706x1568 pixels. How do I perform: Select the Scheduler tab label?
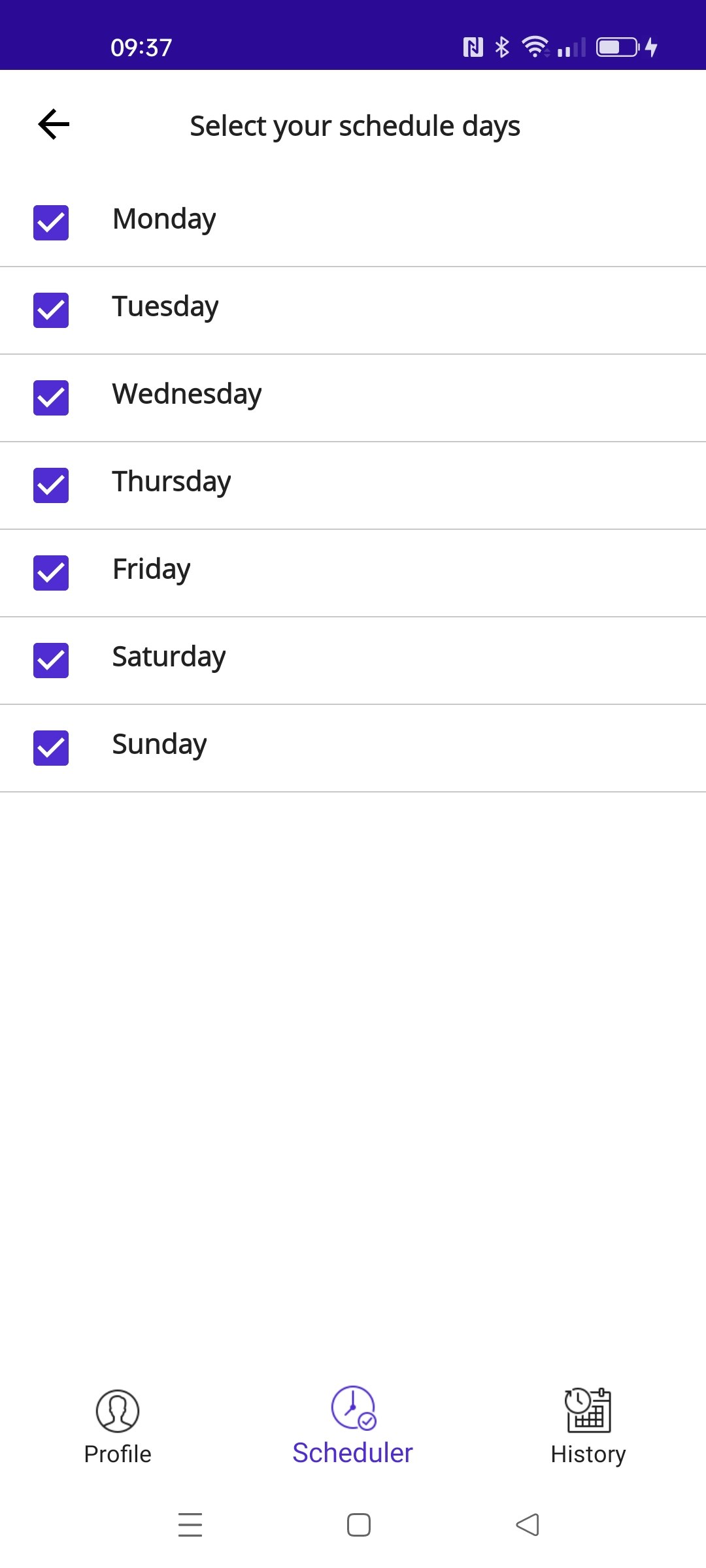353,1453
